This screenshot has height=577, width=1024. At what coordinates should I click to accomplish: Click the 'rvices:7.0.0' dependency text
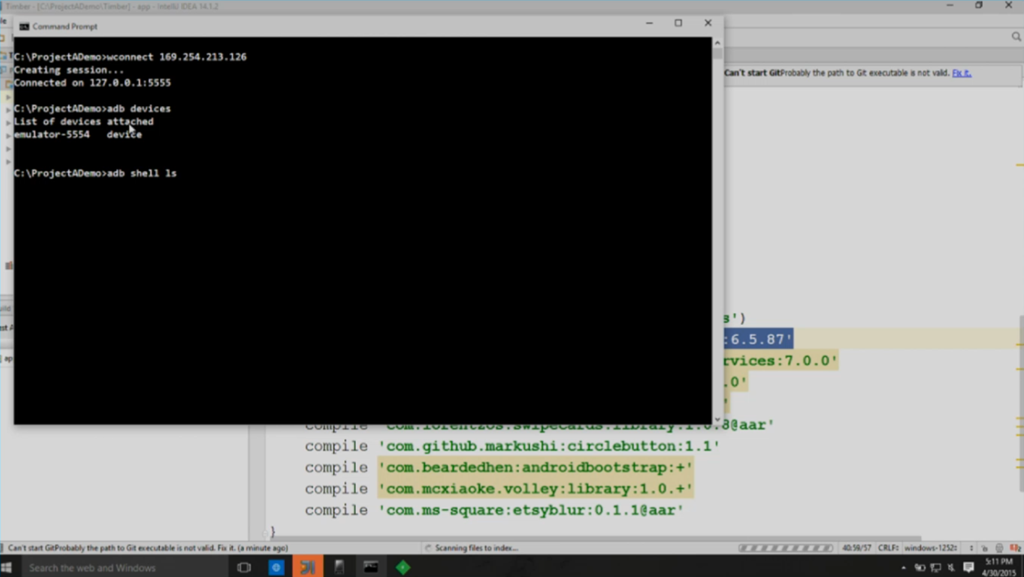pos(780,361)
